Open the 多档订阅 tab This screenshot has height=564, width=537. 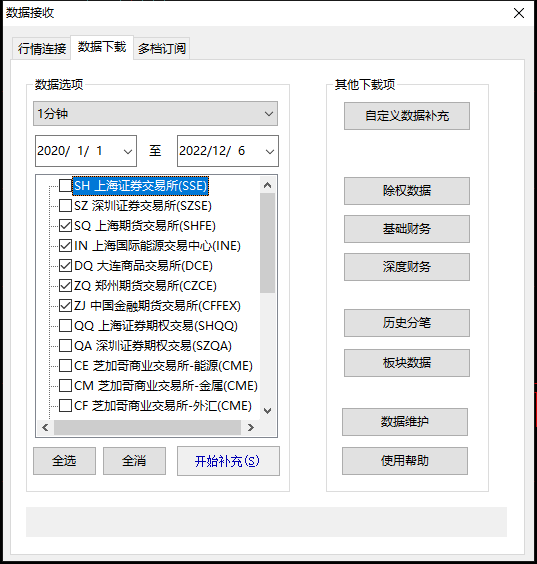162,48
